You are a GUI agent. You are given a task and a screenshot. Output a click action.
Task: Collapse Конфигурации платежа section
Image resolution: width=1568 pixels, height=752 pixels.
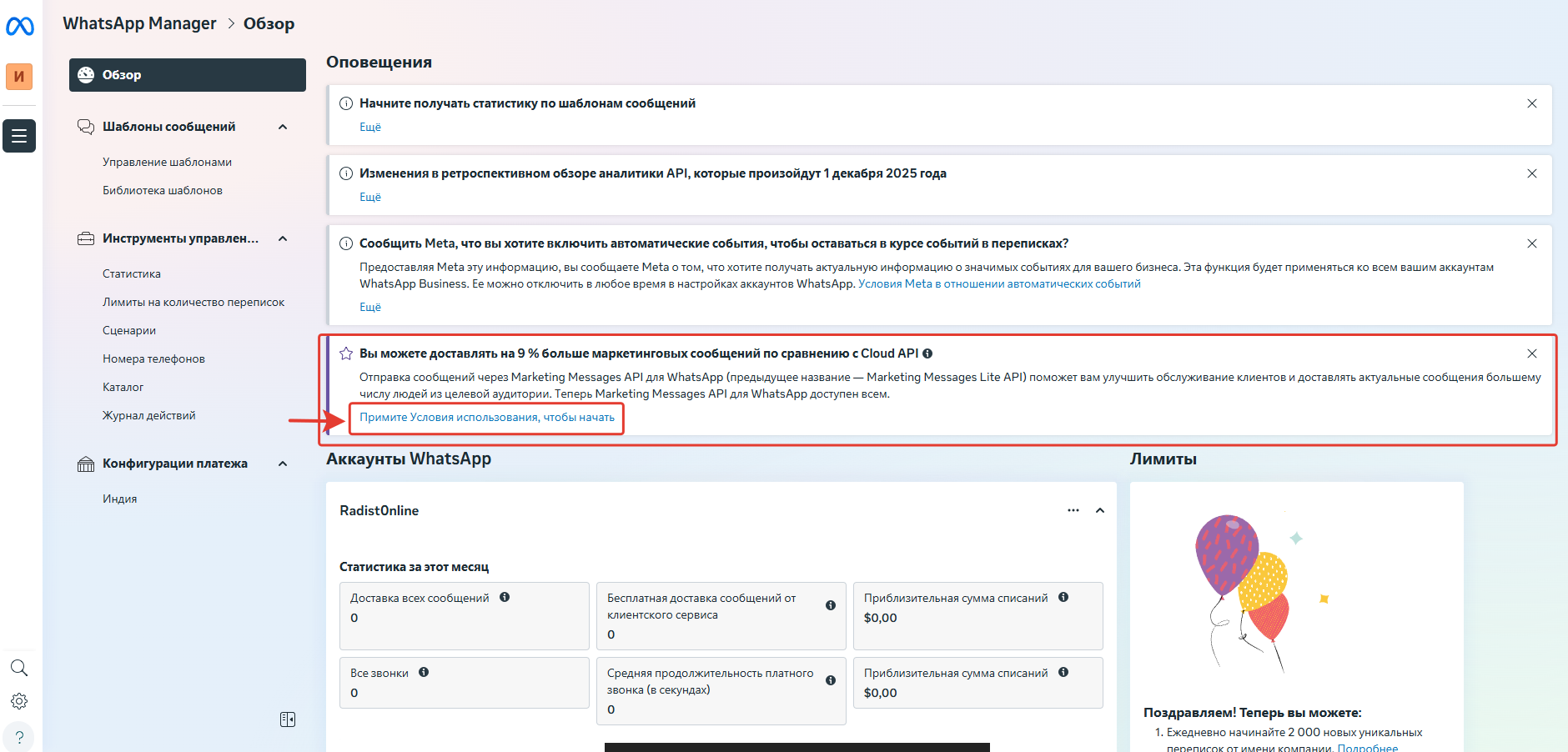click(283, 464)
